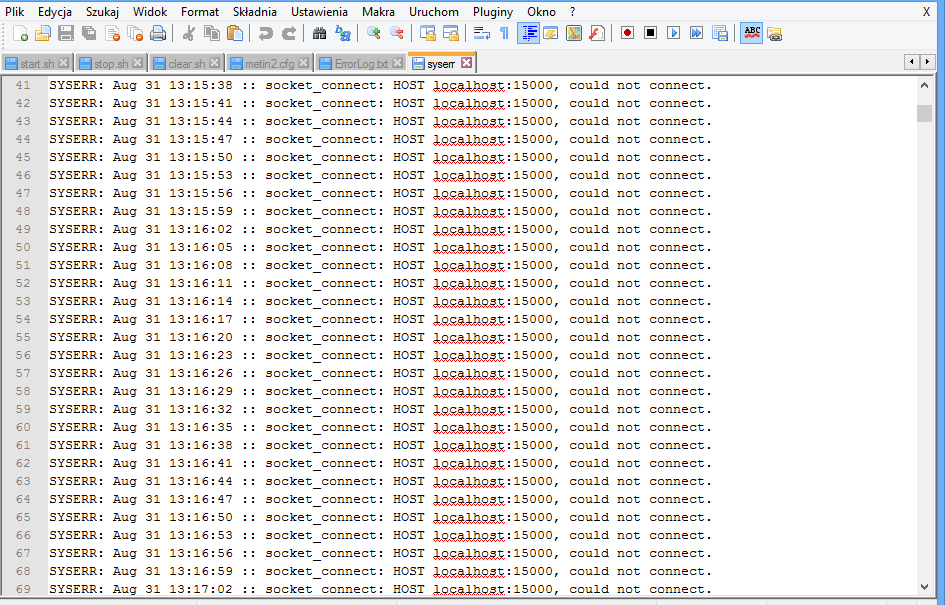The image size is (945, 605).
Task: Switch to the stop.sh tab
Action: pyautogui.click(x=111, y=63)
